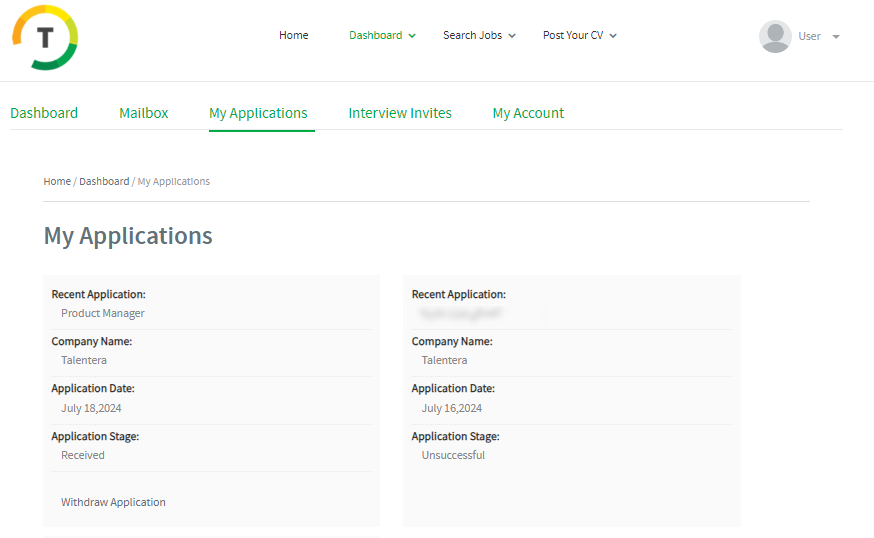Viewport: 874px width, 538px height.
Task: Select the Unsuccessful application card
Action: [571, 400]
